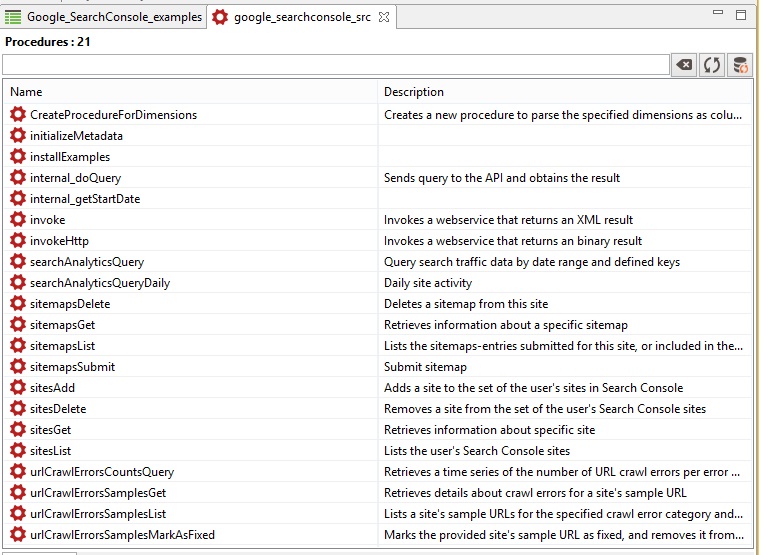Click the database refresh metadata icon
Screen dimensions: 761x555
click(740, 65)
